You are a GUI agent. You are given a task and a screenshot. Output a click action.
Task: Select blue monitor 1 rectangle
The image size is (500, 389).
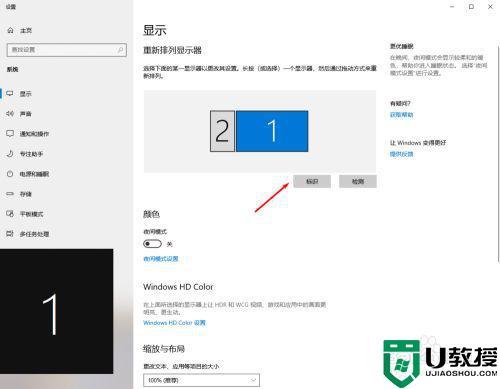(x=272, y=131)
